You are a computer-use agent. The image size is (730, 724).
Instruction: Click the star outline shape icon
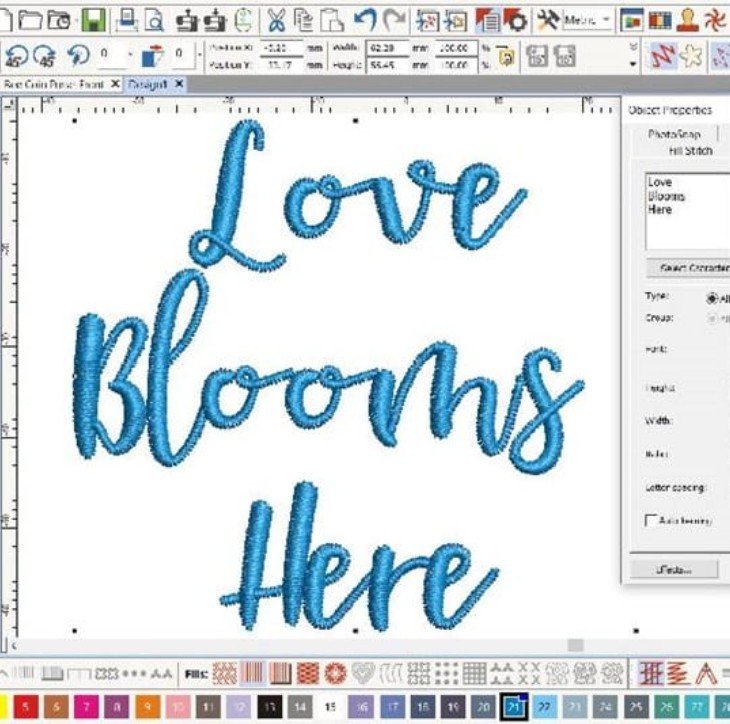691,55
